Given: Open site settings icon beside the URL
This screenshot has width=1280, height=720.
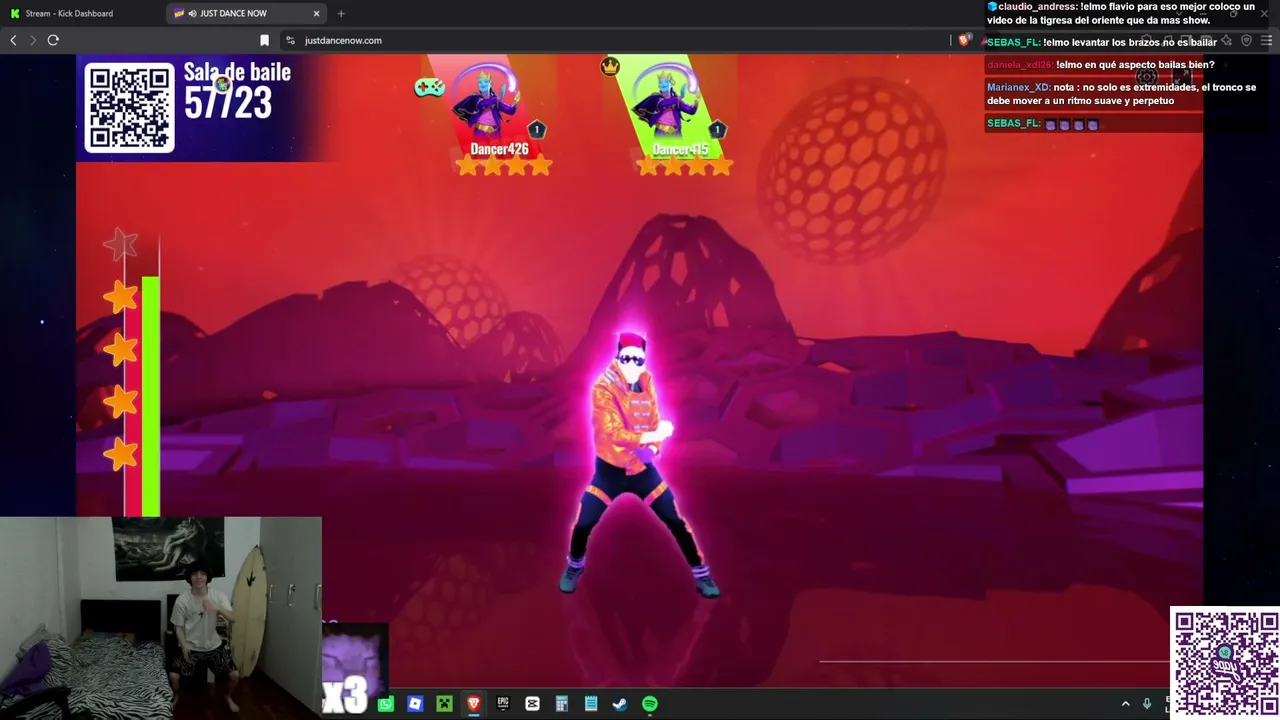Looking at the screenshot, I should [290, 40].
